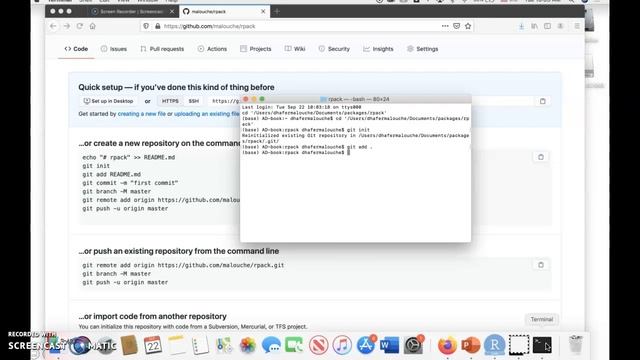640x360 pixels.
Task: Close the malouche/rpack tab
Action: click(x=263, y=11)
